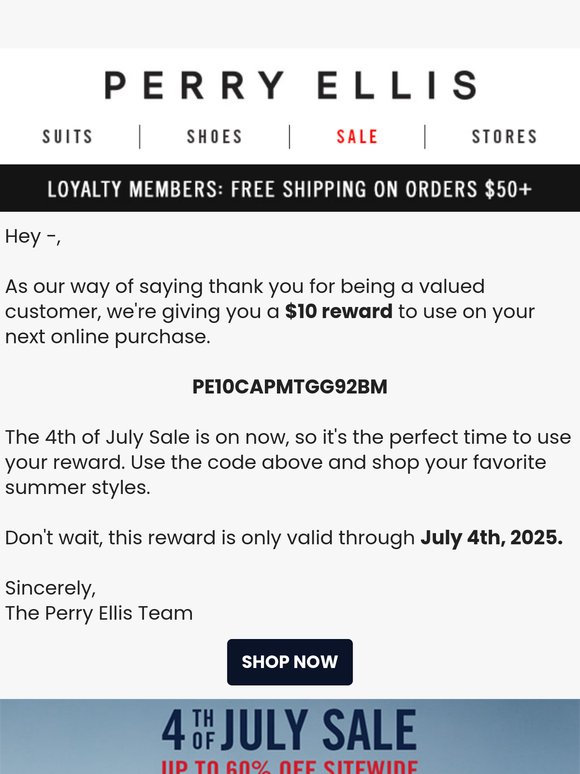The width and height of the screenshot is (580, 774).
Task: Open the Suits navigation link
Action: click(68, 137)
